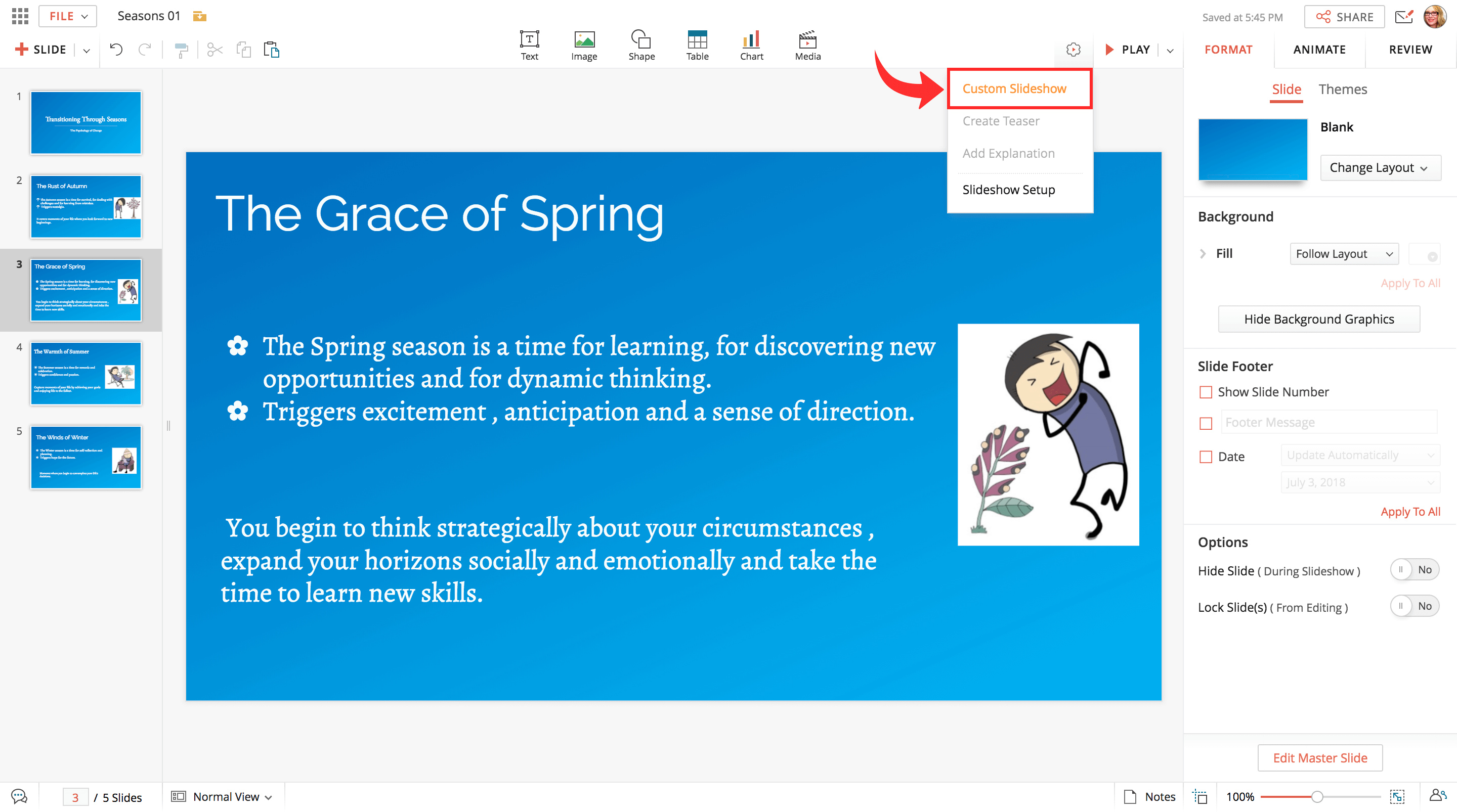1457x812 pixels.
Task: Choose Slideshow Setup from the menu
Action: [x=1008, y=190]
